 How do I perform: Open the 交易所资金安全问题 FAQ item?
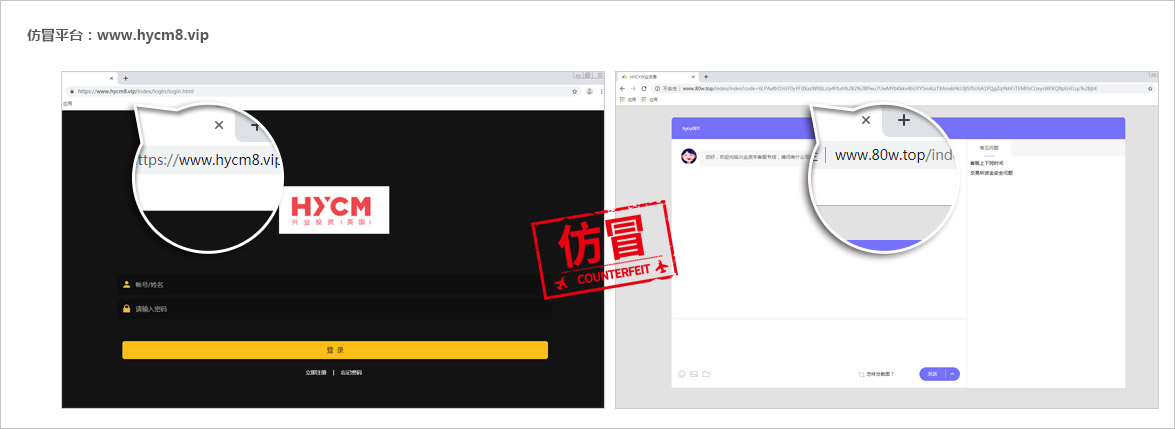click(991, 173)
